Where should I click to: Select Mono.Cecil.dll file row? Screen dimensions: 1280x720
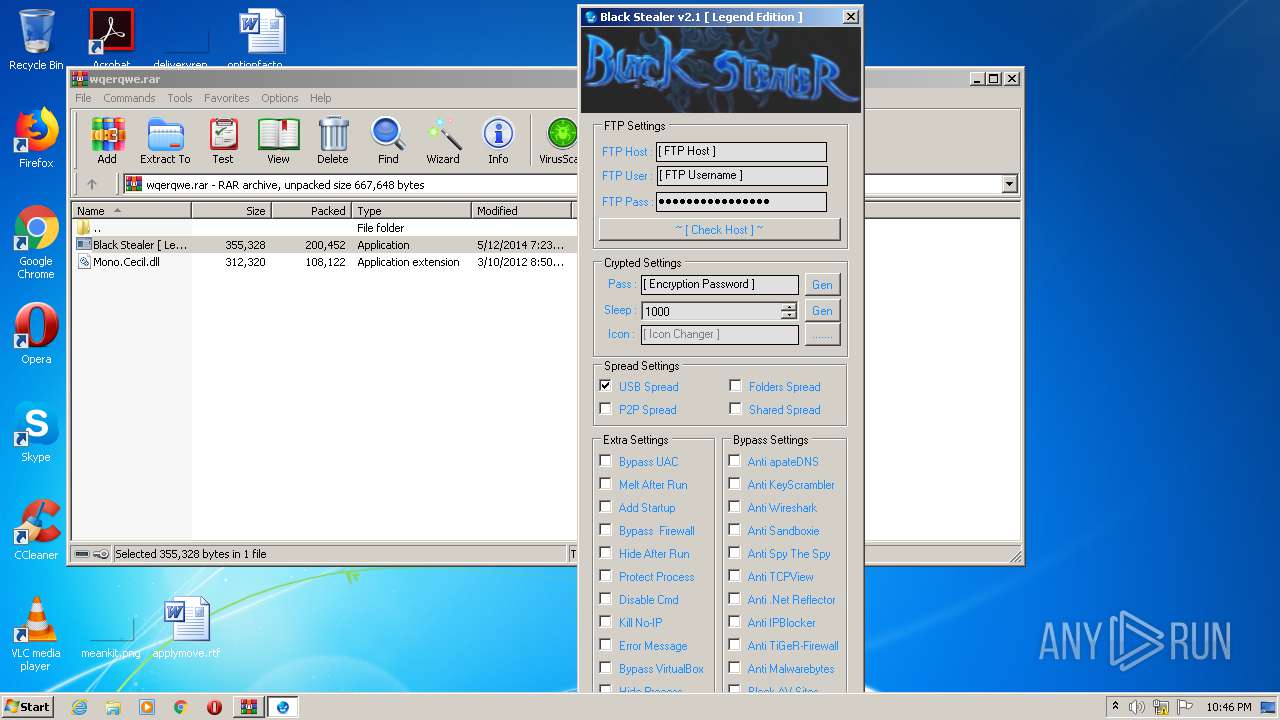tap(324, 262)
